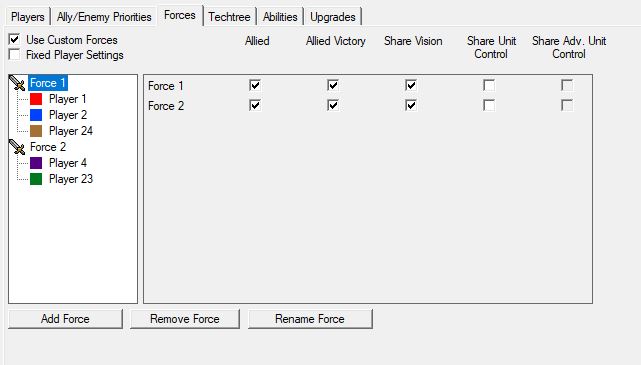Open the Ally/Enemy Priorities tab
641x365 pixels.
coord(104,17)
